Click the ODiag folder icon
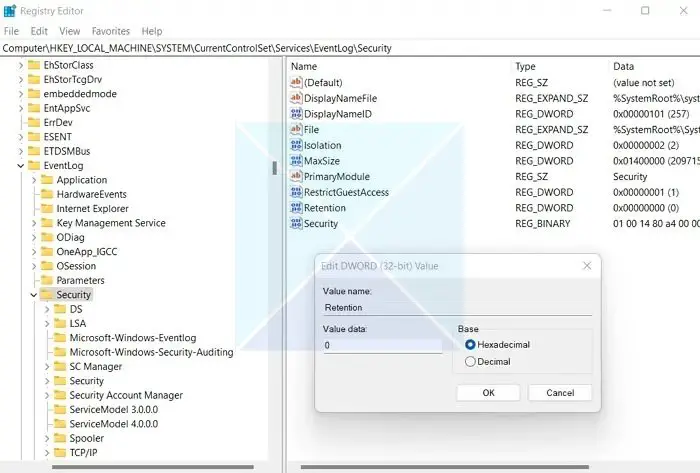This screenshot has width=700, height=473. click(47, 237)
